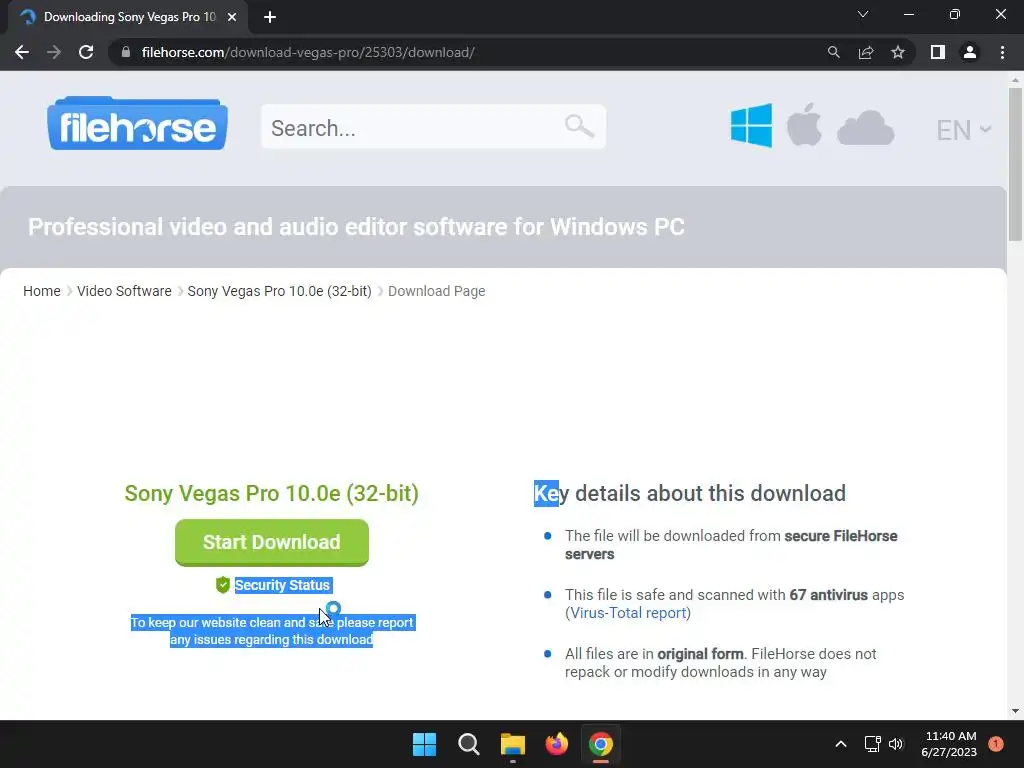Click the Chrome taskbar icon

pyautogui.click(x=601, y=744)
